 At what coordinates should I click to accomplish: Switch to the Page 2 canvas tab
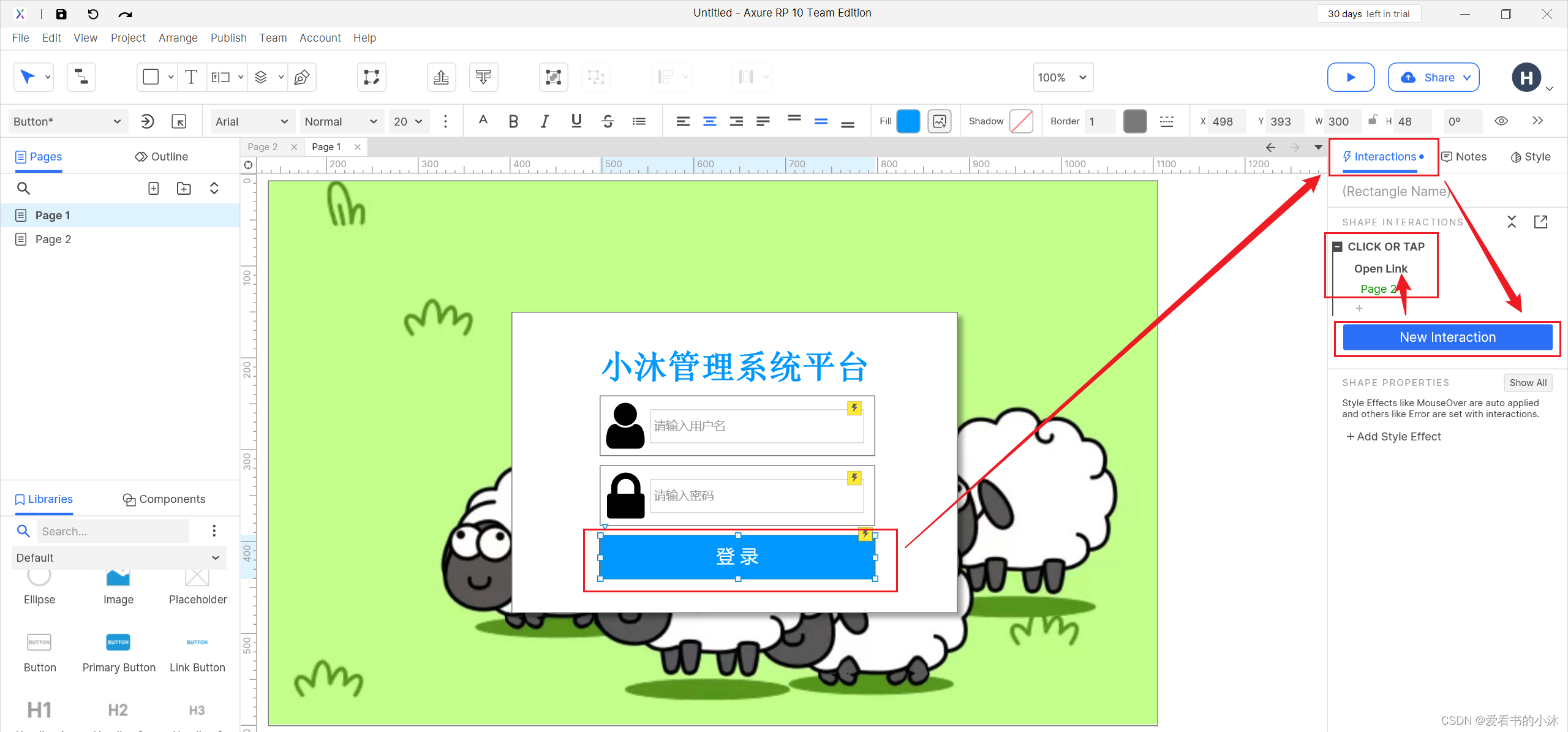[263, 146]
